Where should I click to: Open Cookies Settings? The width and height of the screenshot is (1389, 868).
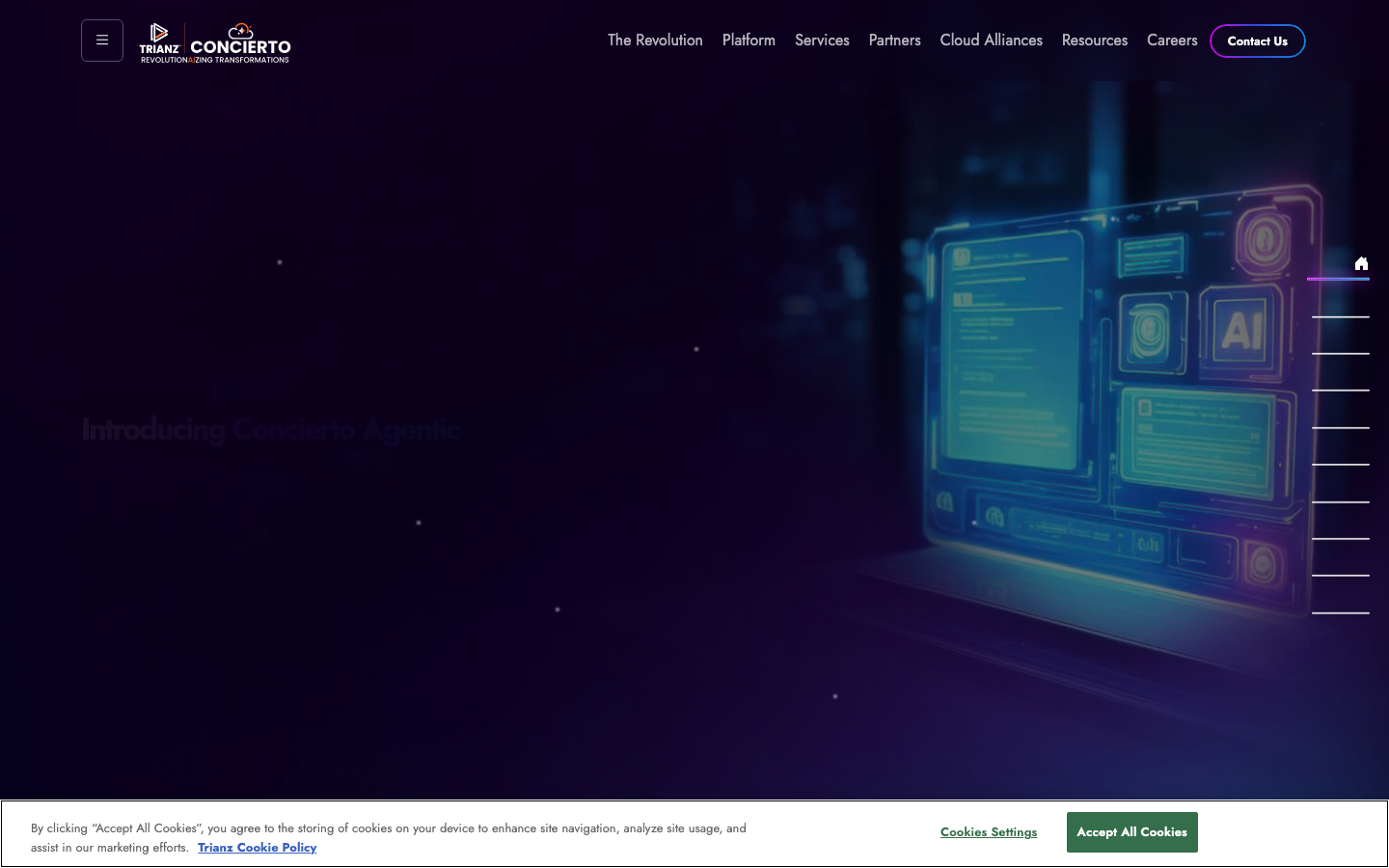coord(989,832)
